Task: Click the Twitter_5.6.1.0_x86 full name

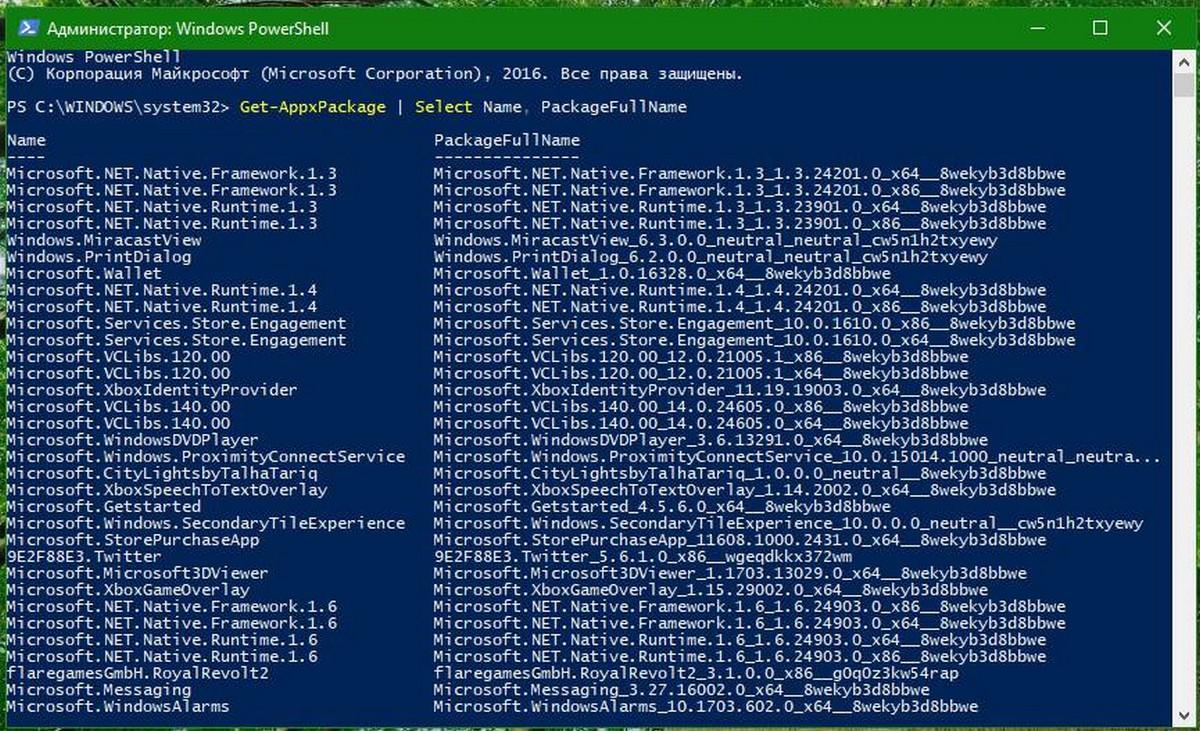Action: click(643, 557)
